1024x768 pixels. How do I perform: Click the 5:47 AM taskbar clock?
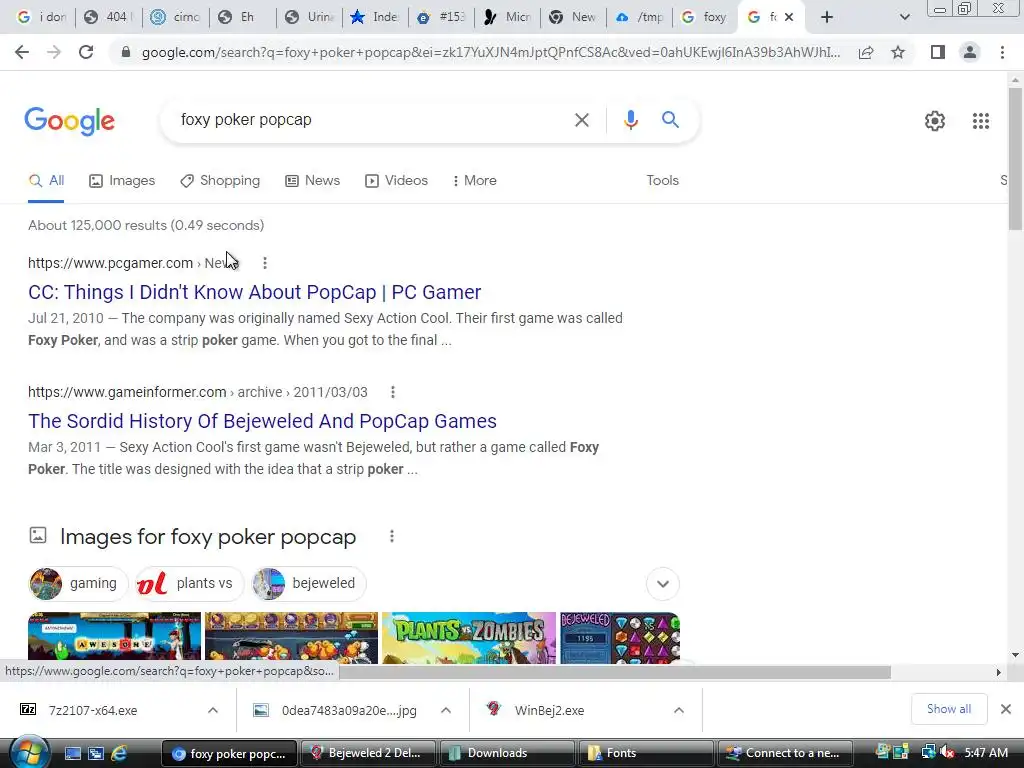pos(986,753)
